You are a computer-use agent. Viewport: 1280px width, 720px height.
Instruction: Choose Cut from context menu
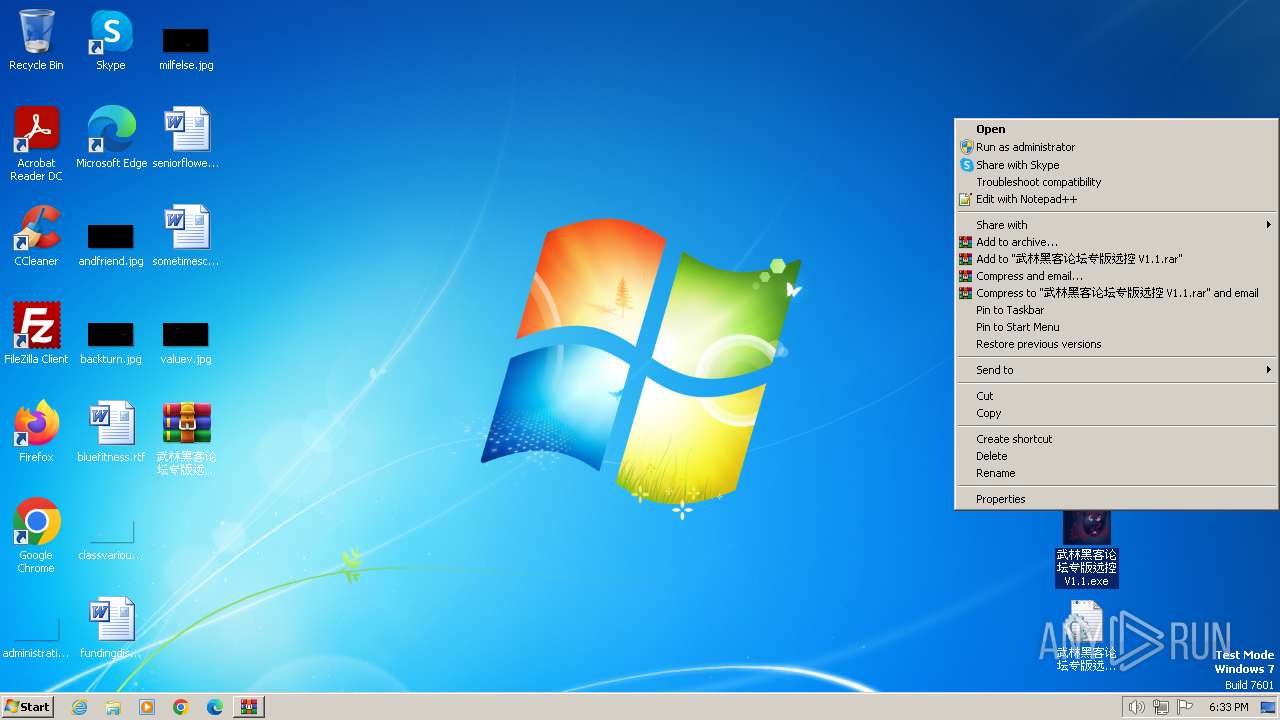tap(1116, 396)
